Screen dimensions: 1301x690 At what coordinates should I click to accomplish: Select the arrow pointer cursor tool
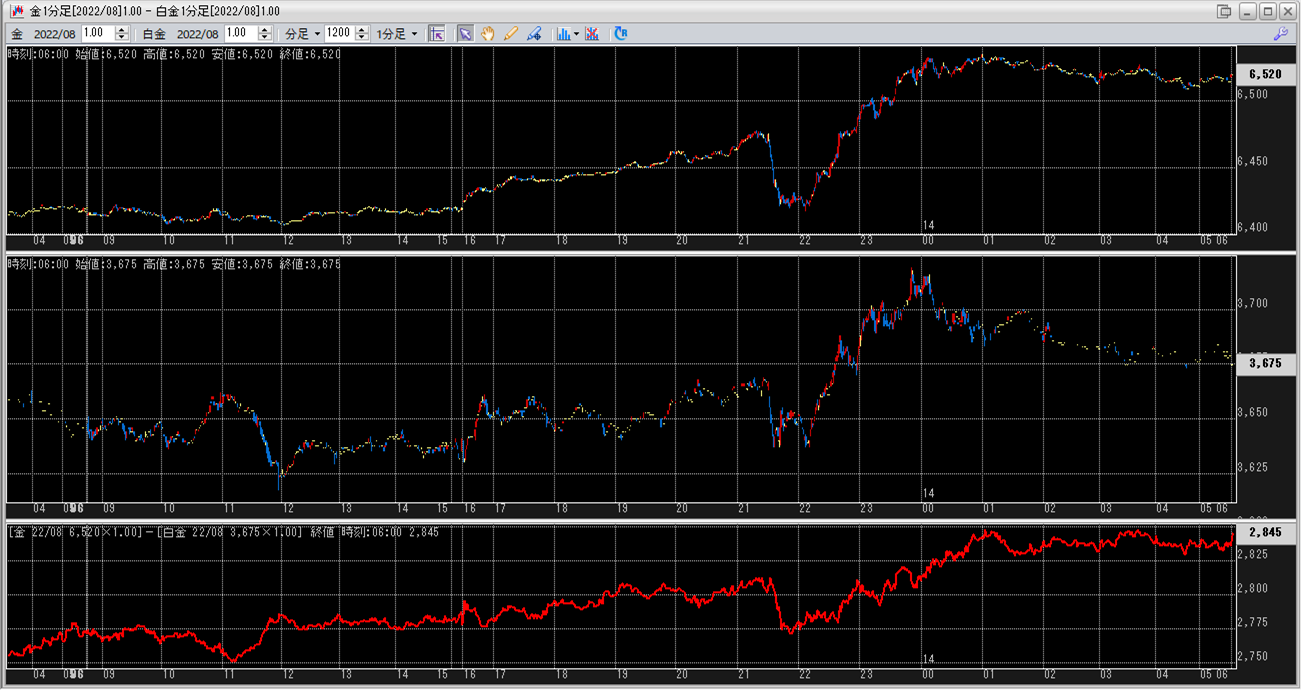[465, 33]
